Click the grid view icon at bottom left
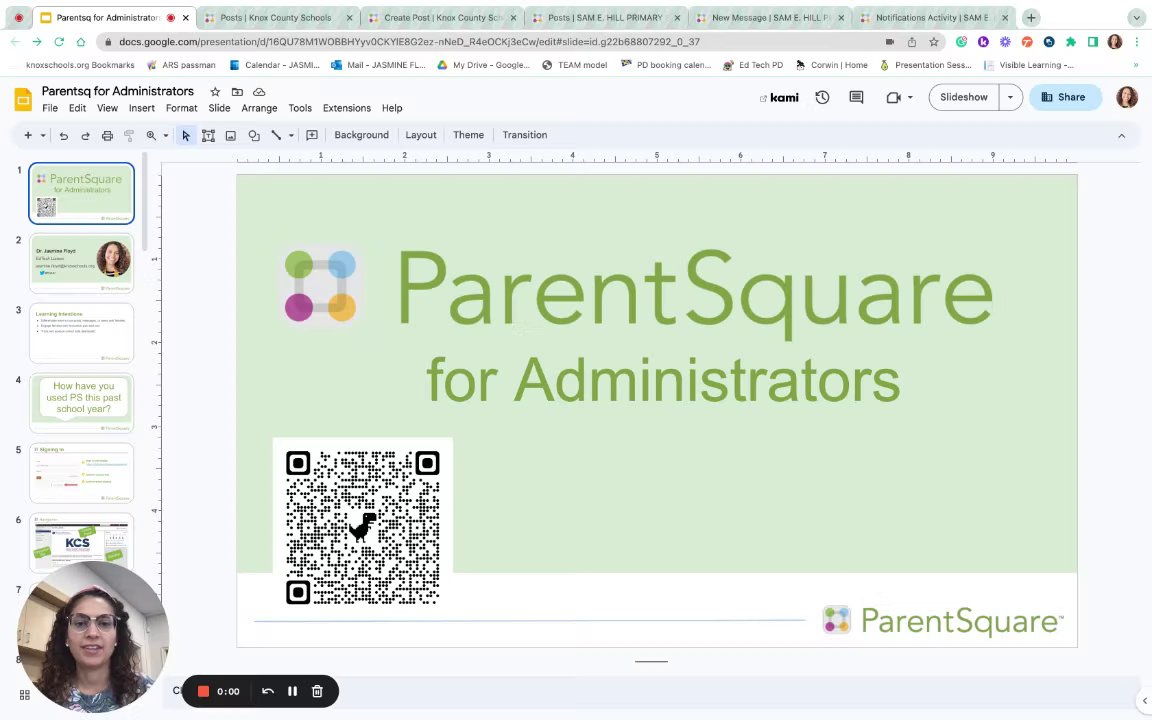Image resolution: width=1152 pixels, height=720 pixels. [x=24, y=695]
